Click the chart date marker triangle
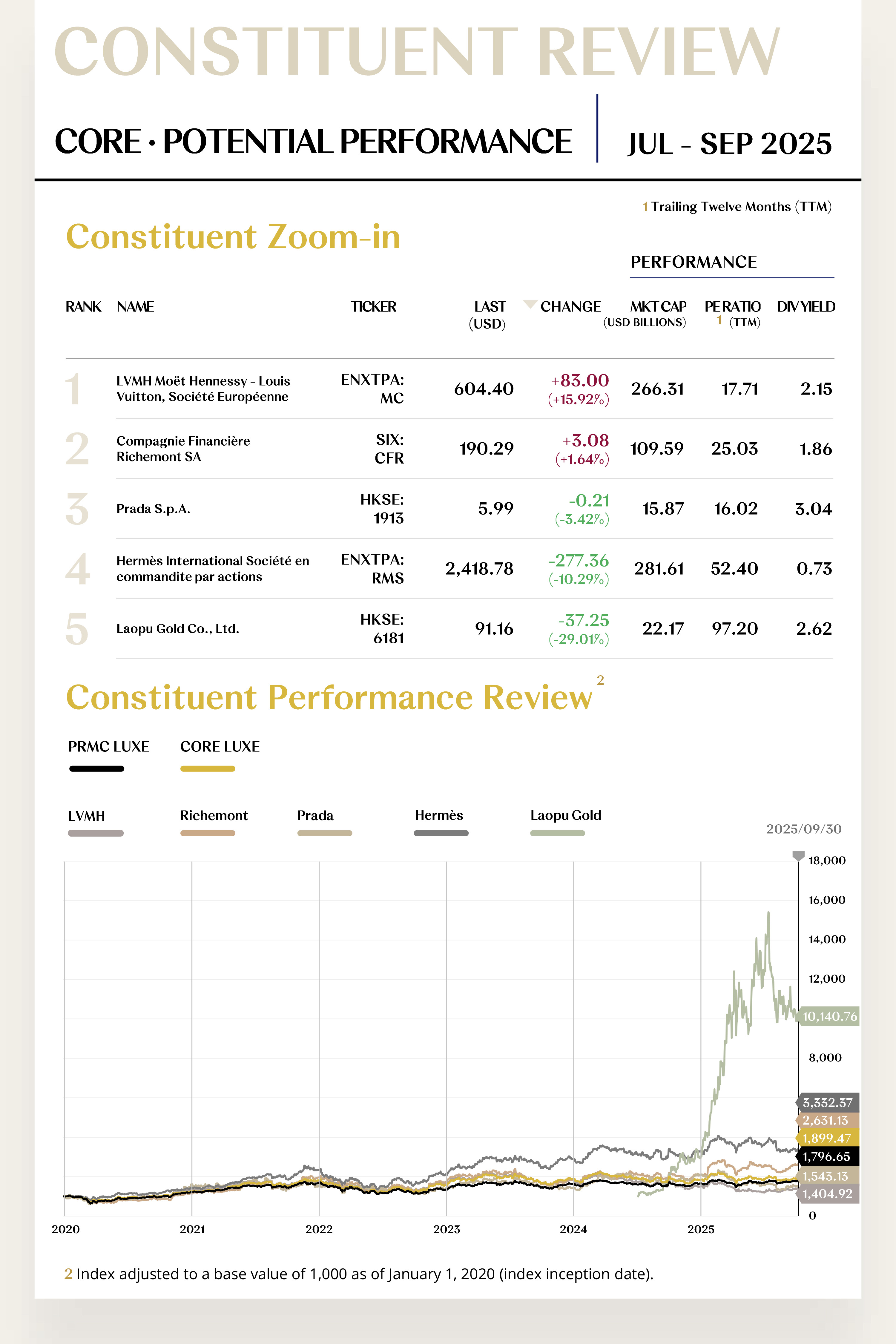Viewport: 896px width, 1344px height. click(x=798, y=855)
